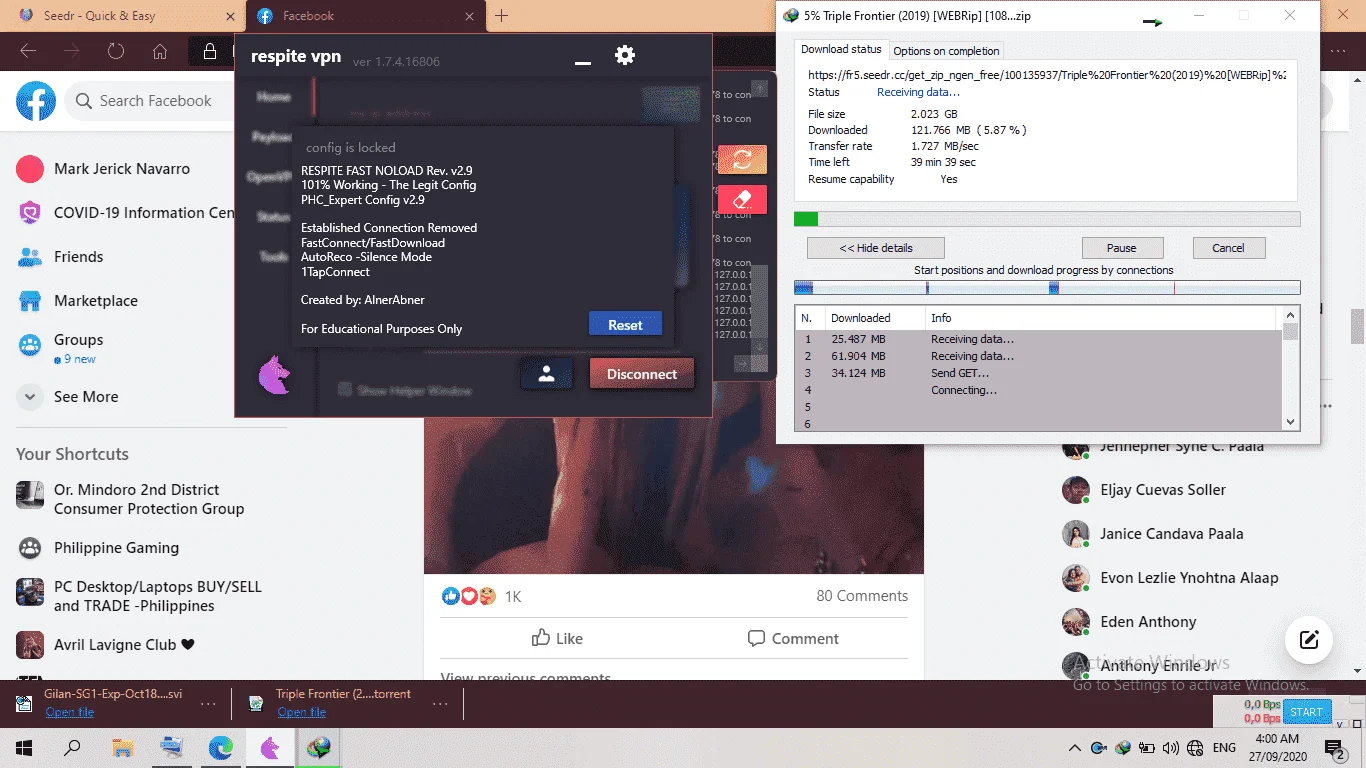Open taskbar search magnifier
Viewport: 1366px width, 768px height.
pos(73,748)
